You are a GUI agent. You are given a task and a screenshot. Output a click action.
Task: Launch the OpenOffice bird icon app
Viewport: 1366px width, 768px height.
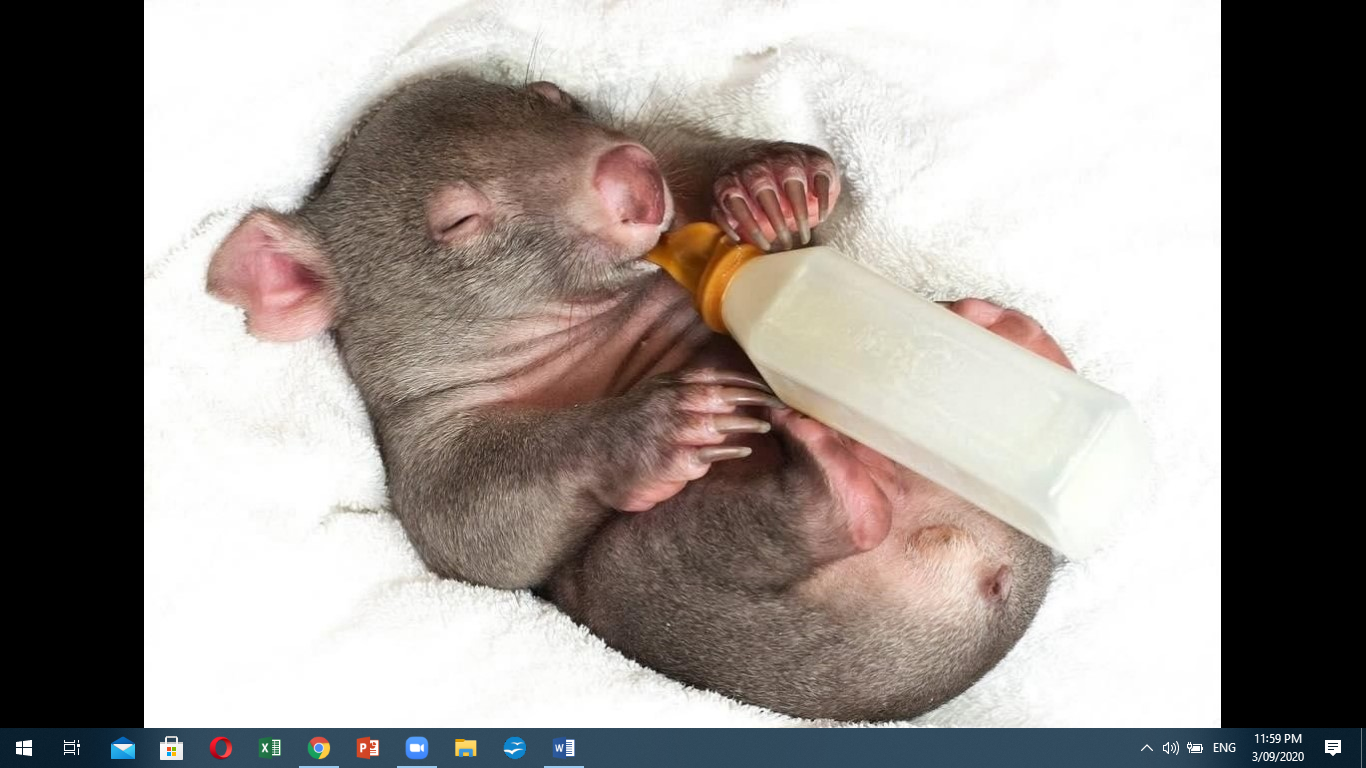tap(515, 748)
